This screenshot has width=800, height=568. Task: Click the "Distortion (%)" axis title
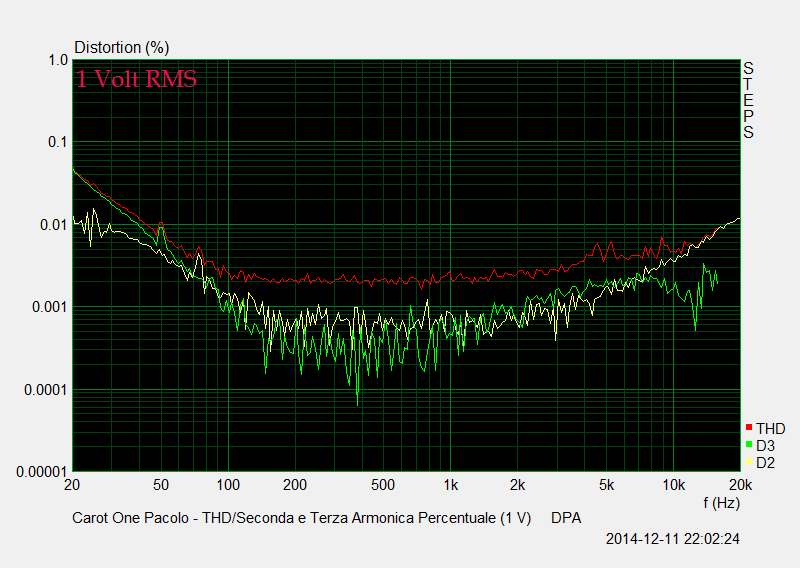[x=122, y=47]
